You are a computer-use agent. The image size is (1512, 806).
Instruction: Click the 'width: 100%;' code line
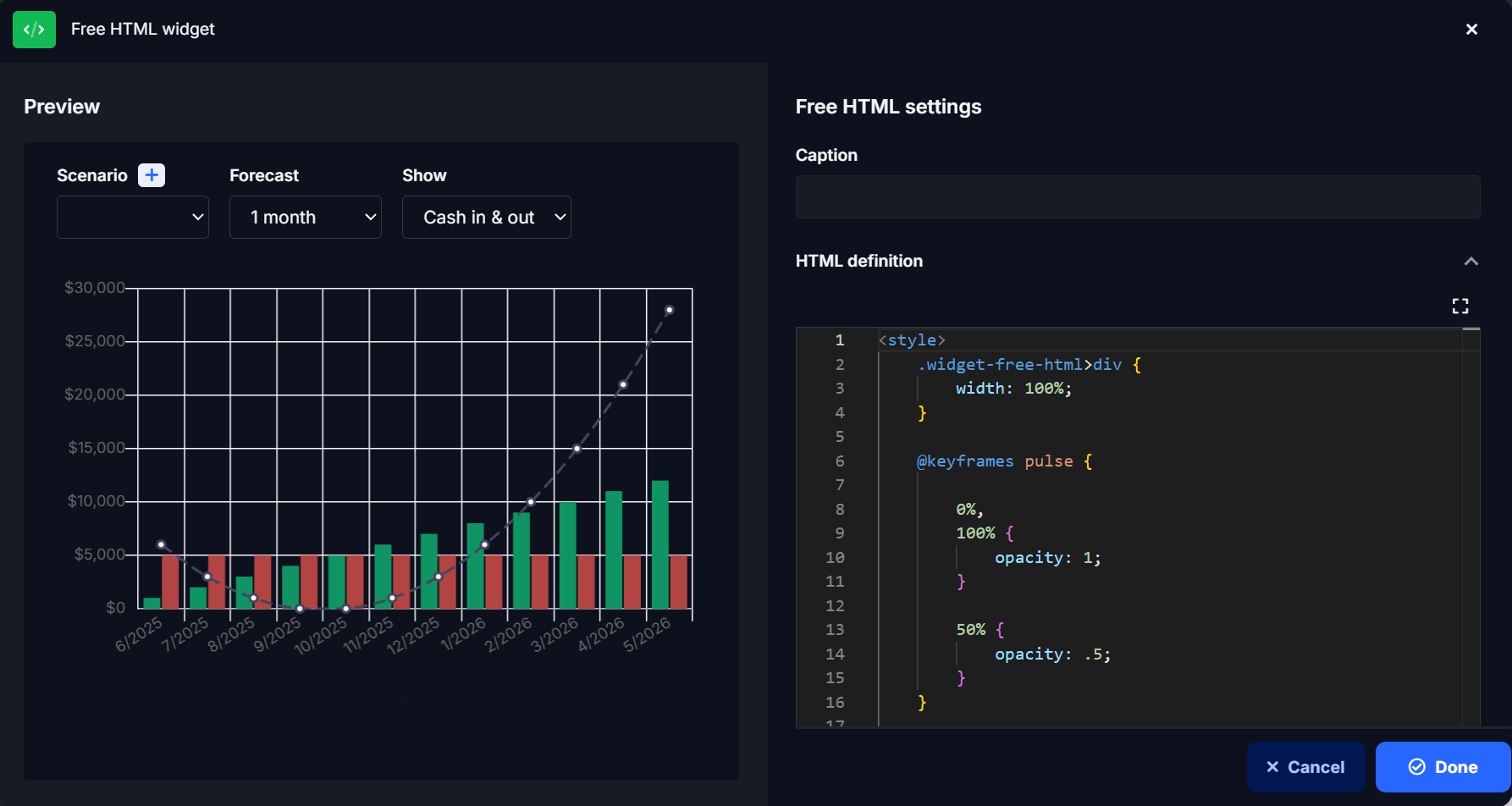(1013, 389)
